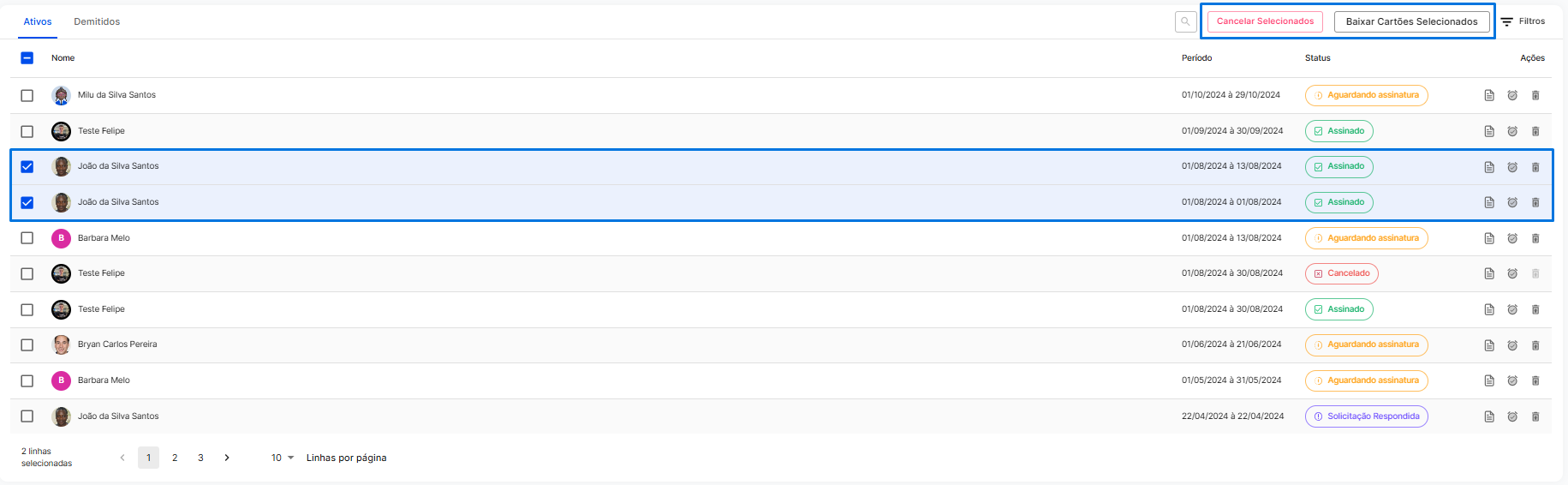This screenshot has width=1568, height=485.
Task: Open the search icon next to Cancelar Selecionados
Action: pos(1185,21)
